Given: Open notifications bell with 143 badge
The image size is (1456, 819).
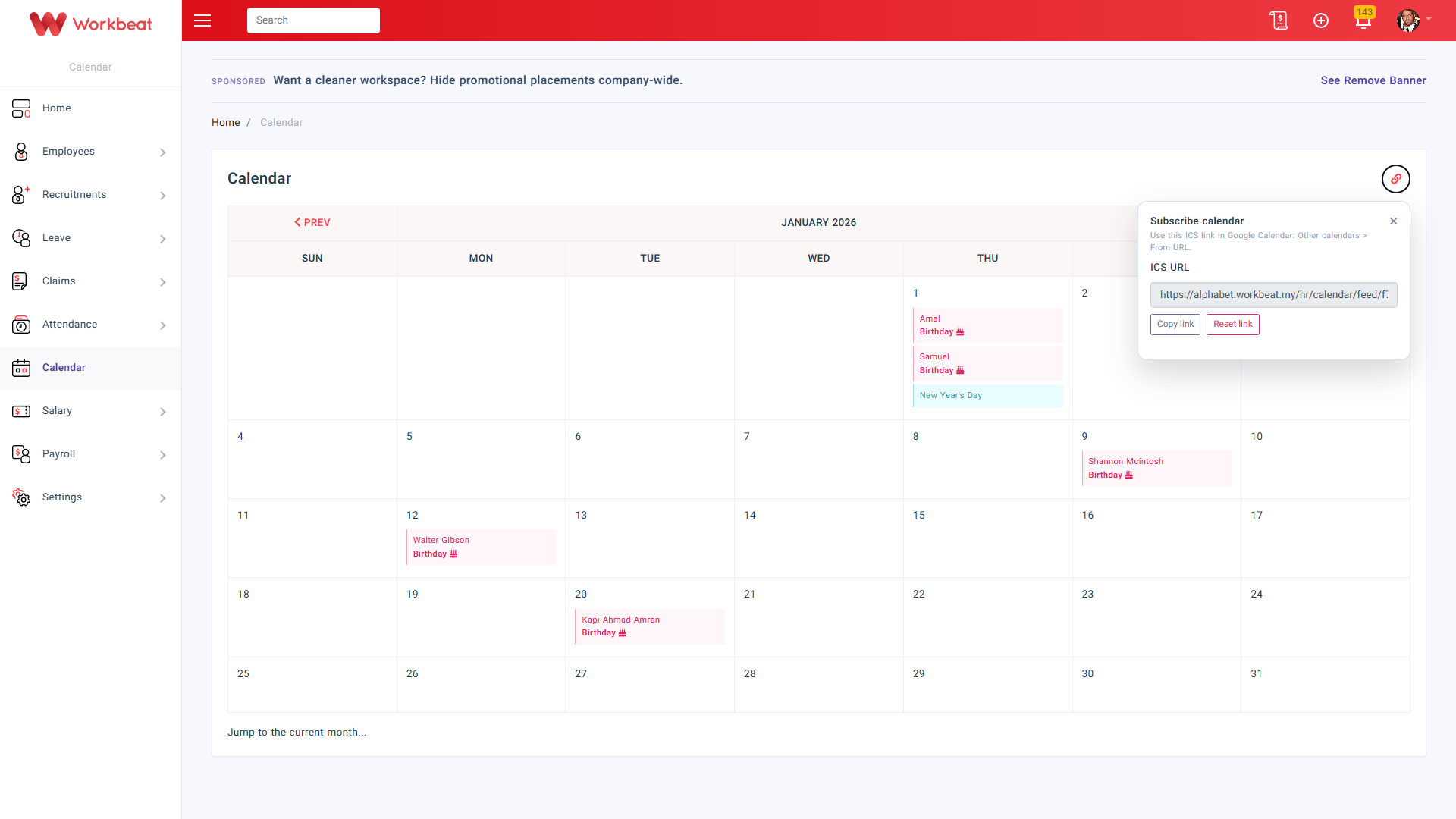Looking at the screenshot, I should (1363, 20).
